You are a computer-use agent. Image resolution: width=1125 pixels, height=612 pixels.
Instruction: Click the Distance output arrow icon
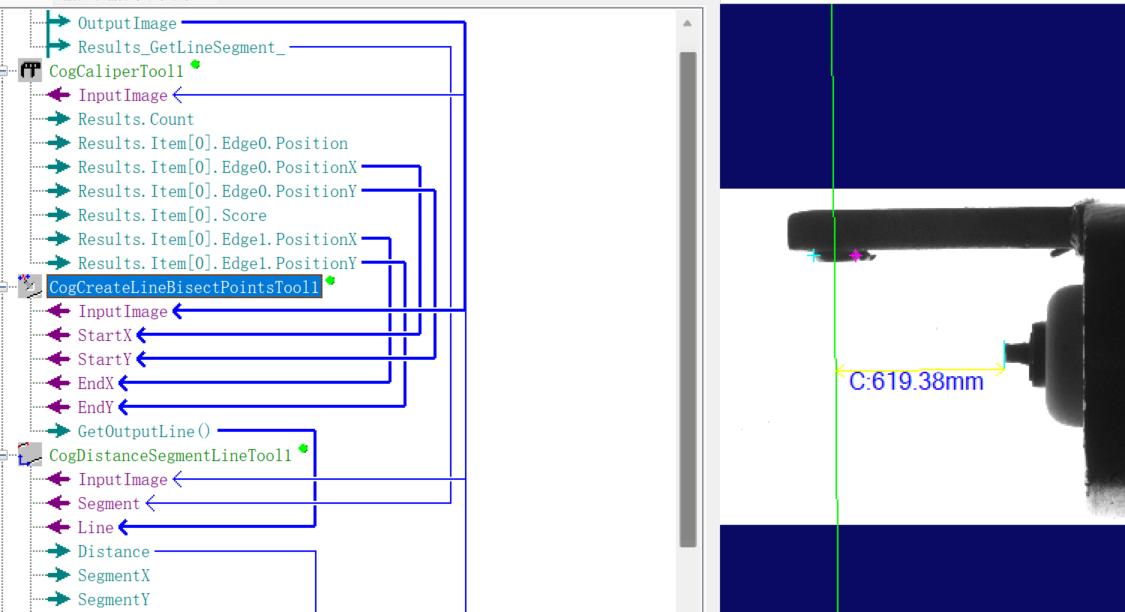coord(58,551)
